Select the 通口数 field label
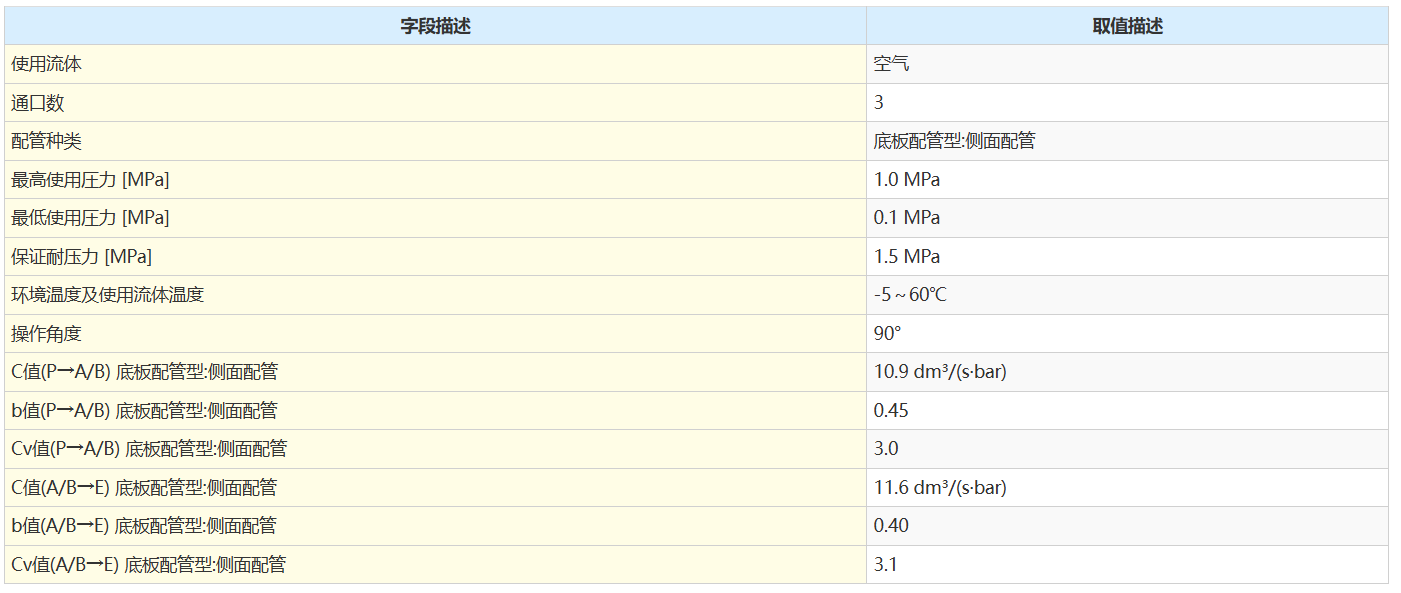 coord(38,103)
